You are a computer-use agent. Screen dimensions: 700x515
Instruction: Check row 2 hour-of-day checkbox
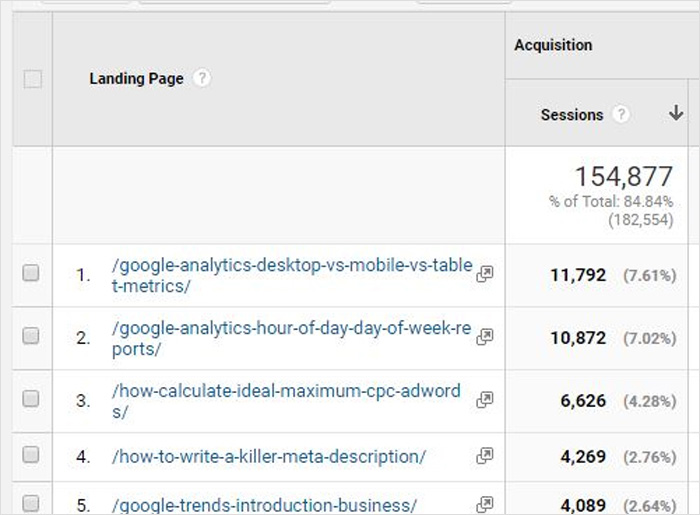(x=31, y=336)
